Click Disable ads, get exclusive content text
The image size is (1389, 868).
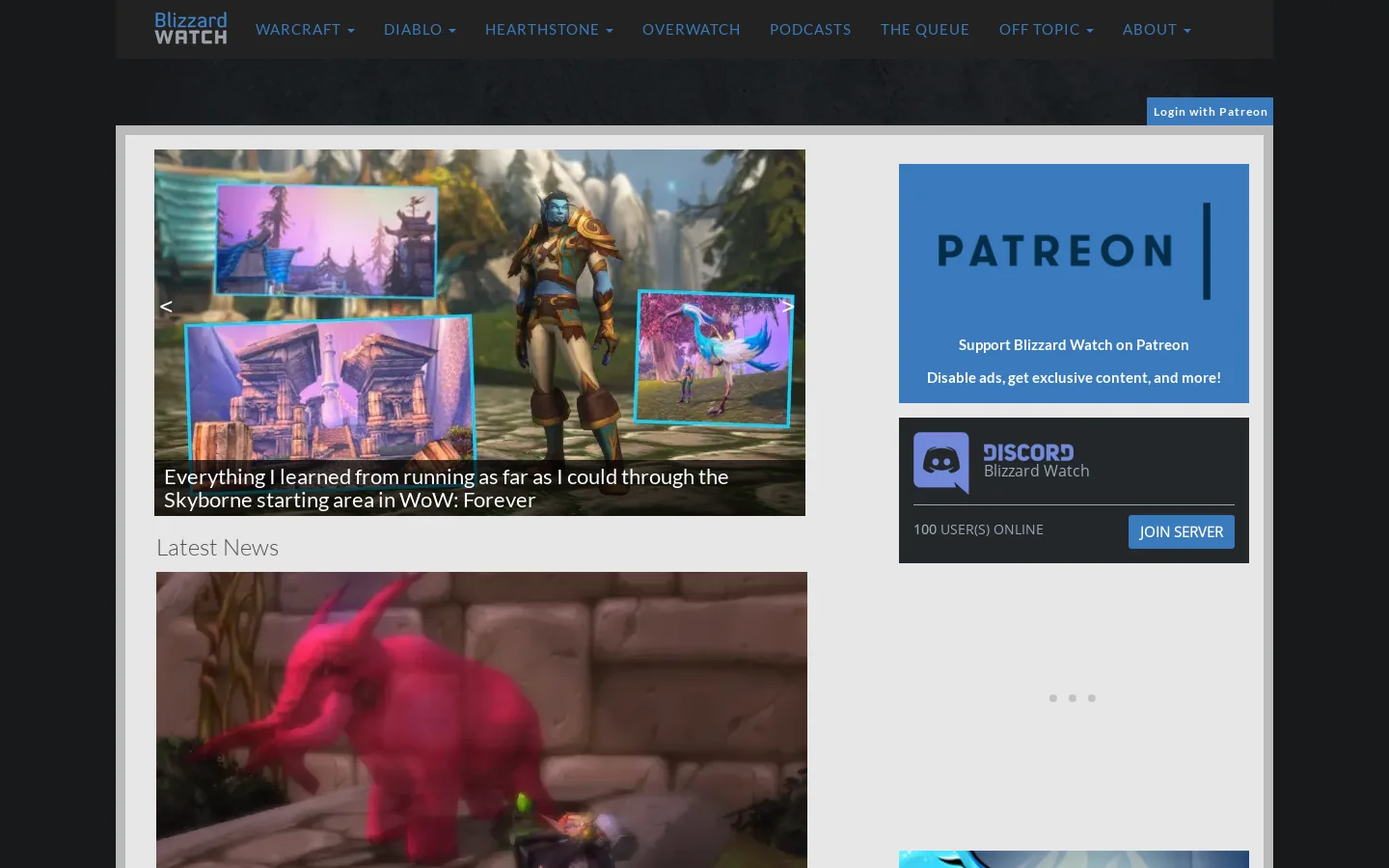[1074, 378]
